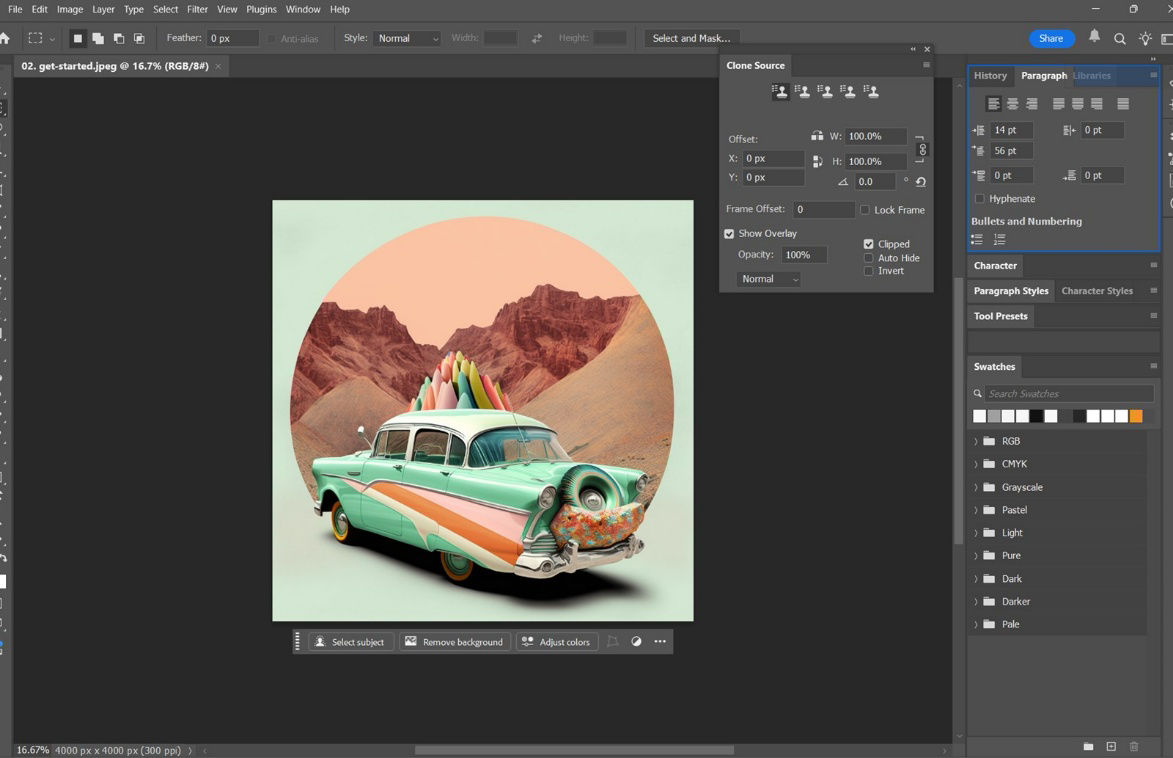This screenshot has height=758, width=1173.
Task: Open the overlay blend mode dropdown showing Normal
Action: pyautogui.click(x=768, y=278)
